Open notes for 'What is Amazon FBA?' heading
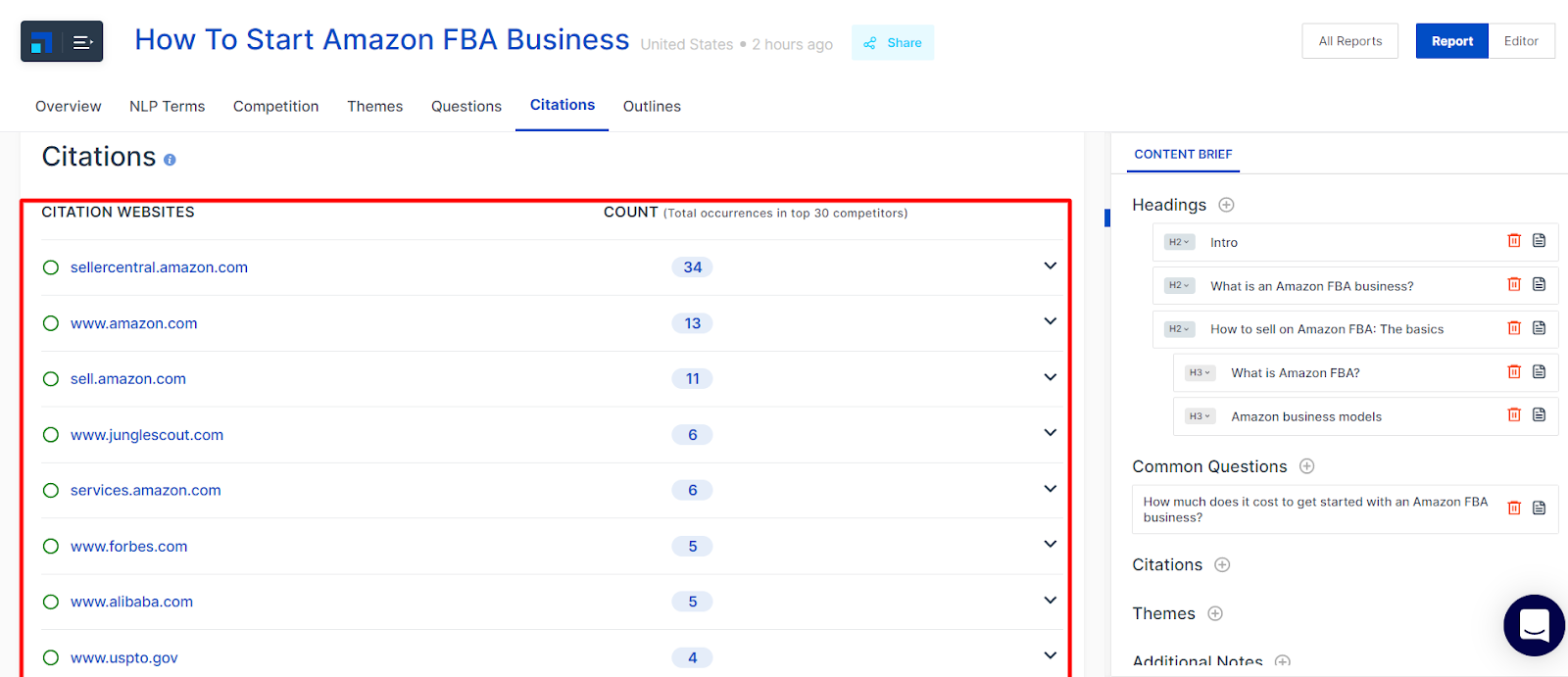Image resolution: width=1568 pixels, height=677 pixels. [1539, 372]
